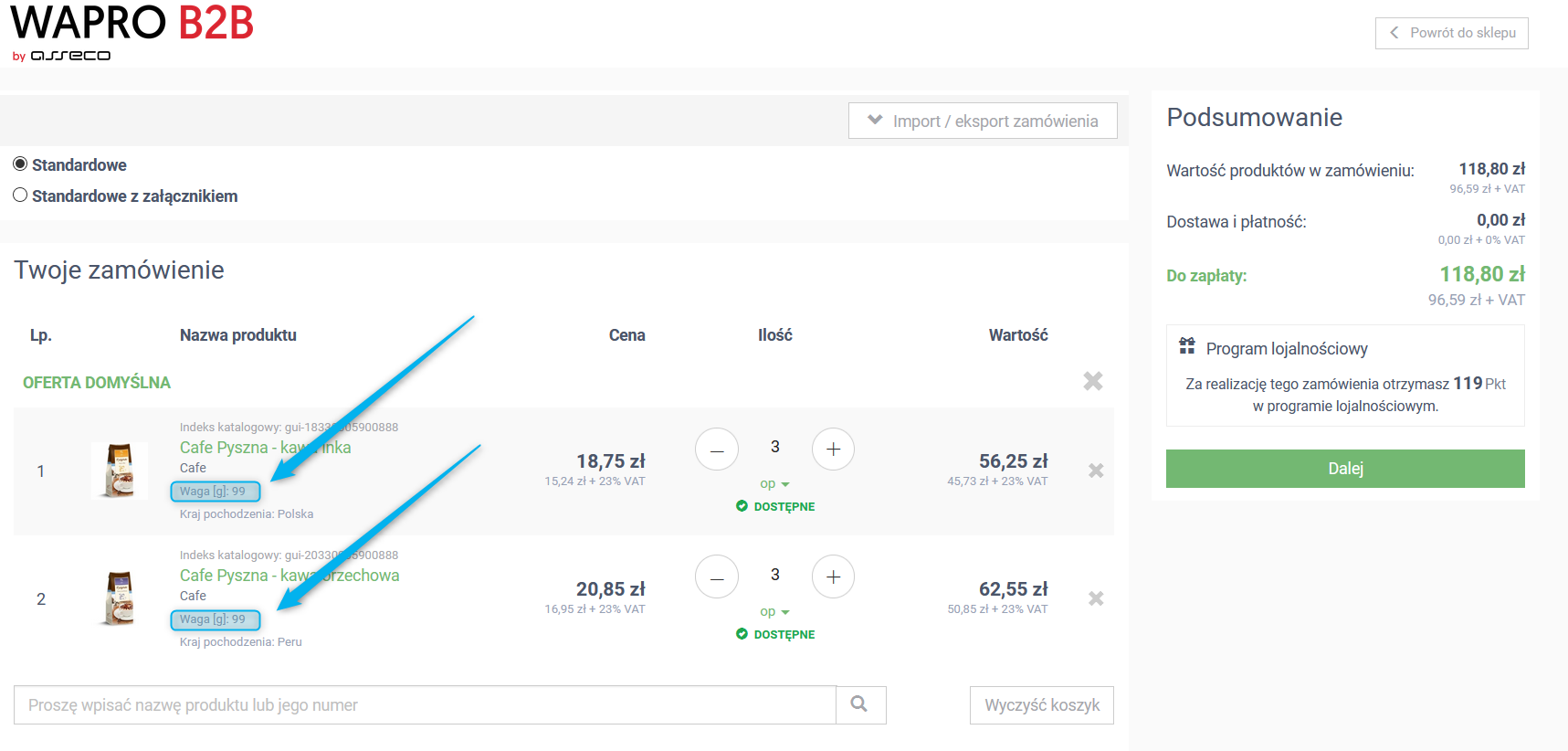Viewport: 1568px width, 751px height.
Task: Increase quantity of Cafe Pyszna kawa orzechowa
Action: pyautogui.click(x=833, y=577)
